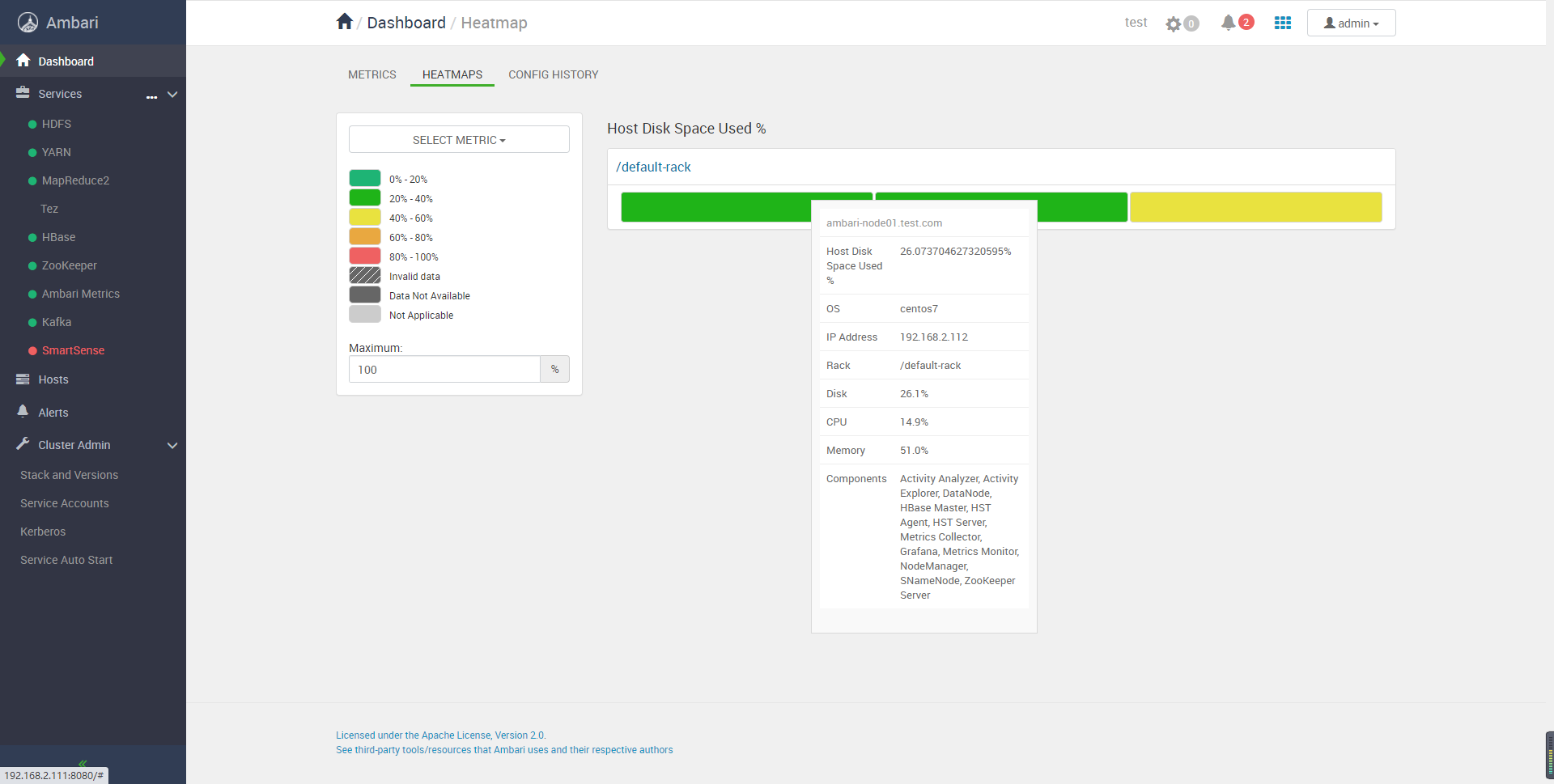
Task: Click the yellow host heatmap block
Action: (x=1256, y=207)
